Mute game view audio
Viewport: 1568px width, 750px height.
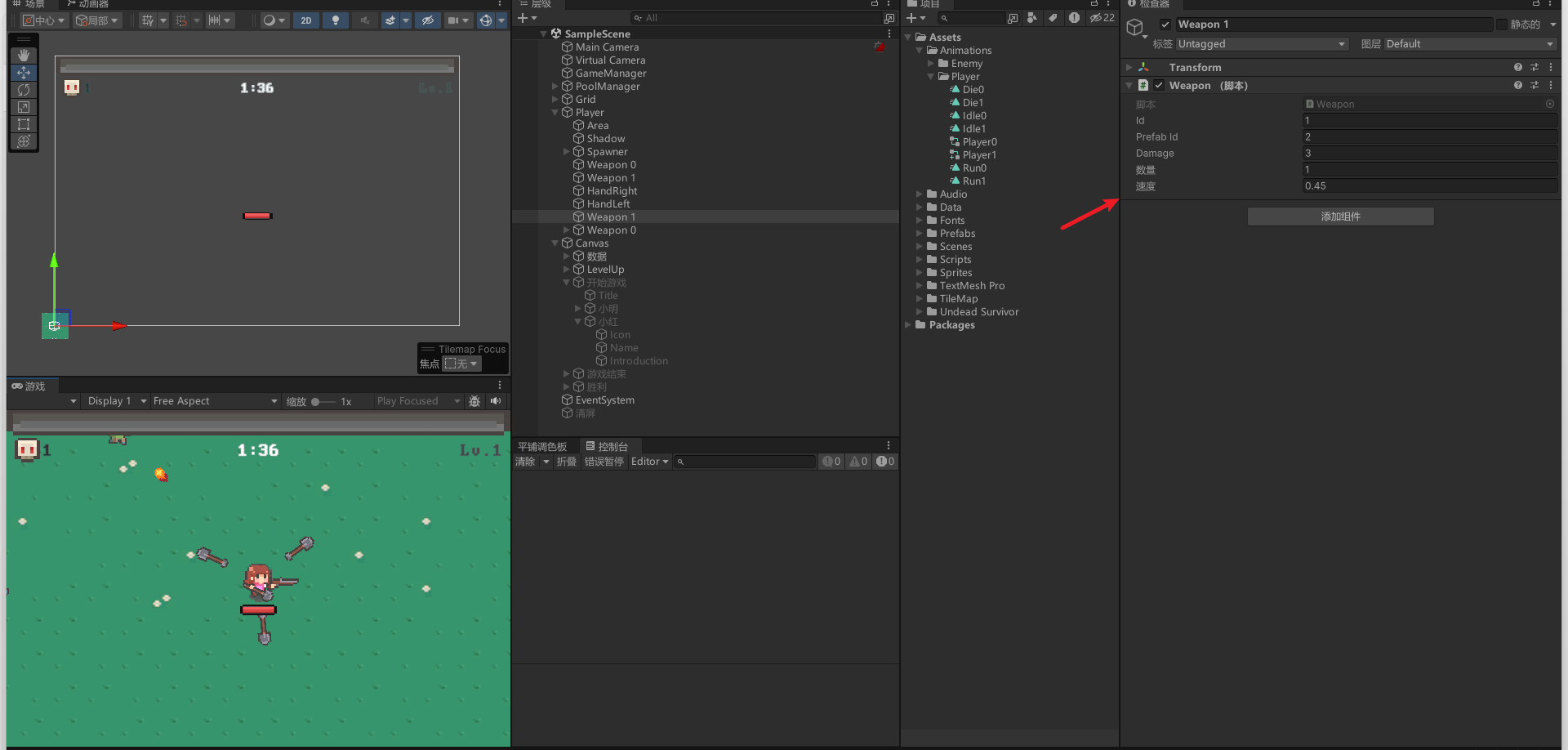click(x=496, y=401)
